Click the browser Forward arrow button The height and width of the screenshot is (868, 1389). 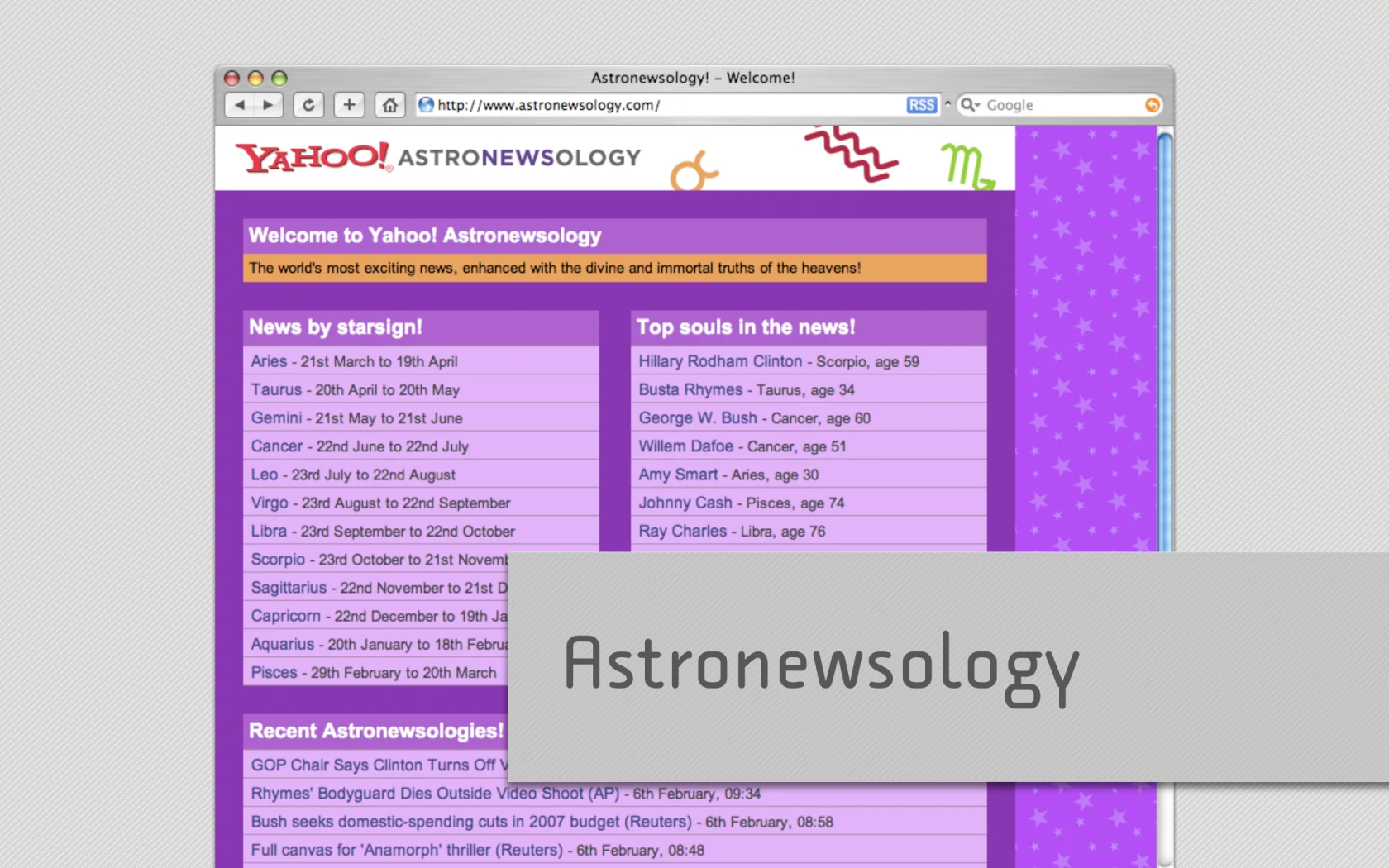269,105
